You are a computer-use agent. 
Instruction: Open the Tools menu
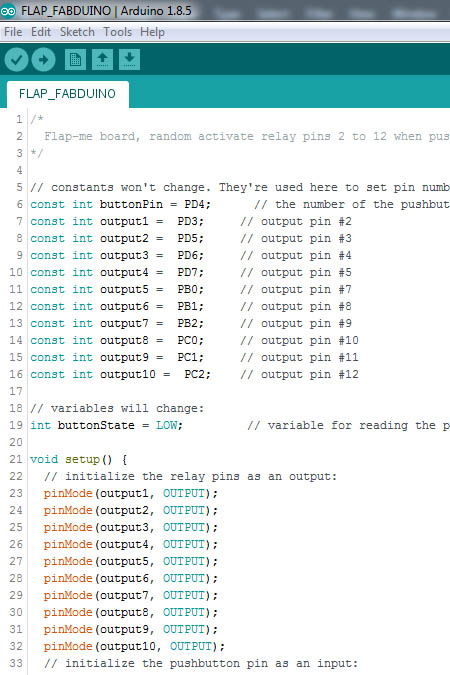click(118, 32)
